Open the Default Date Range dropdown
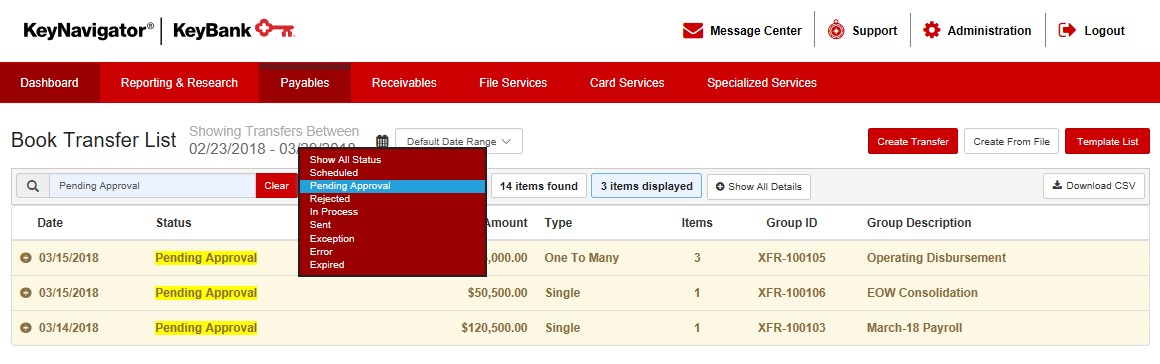 coord(459,141)
